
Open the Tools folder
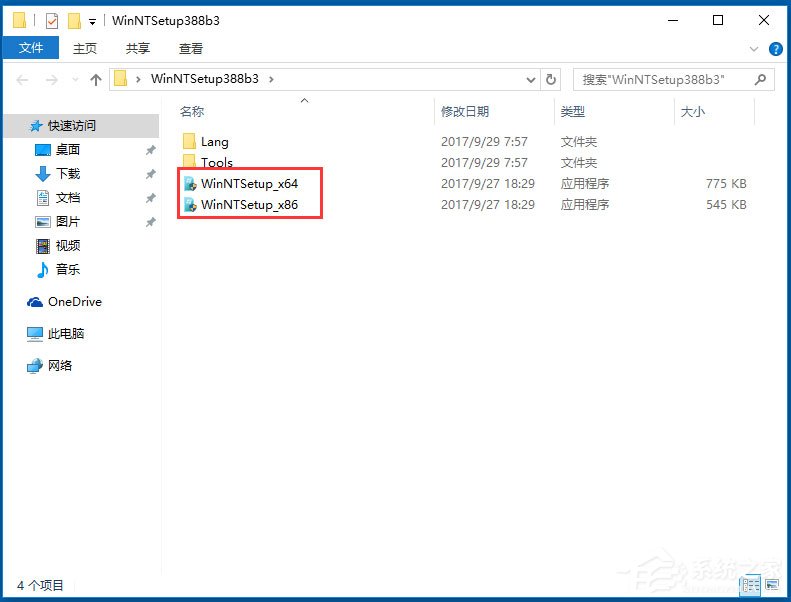pyautogui.click(x=217, y=162)
